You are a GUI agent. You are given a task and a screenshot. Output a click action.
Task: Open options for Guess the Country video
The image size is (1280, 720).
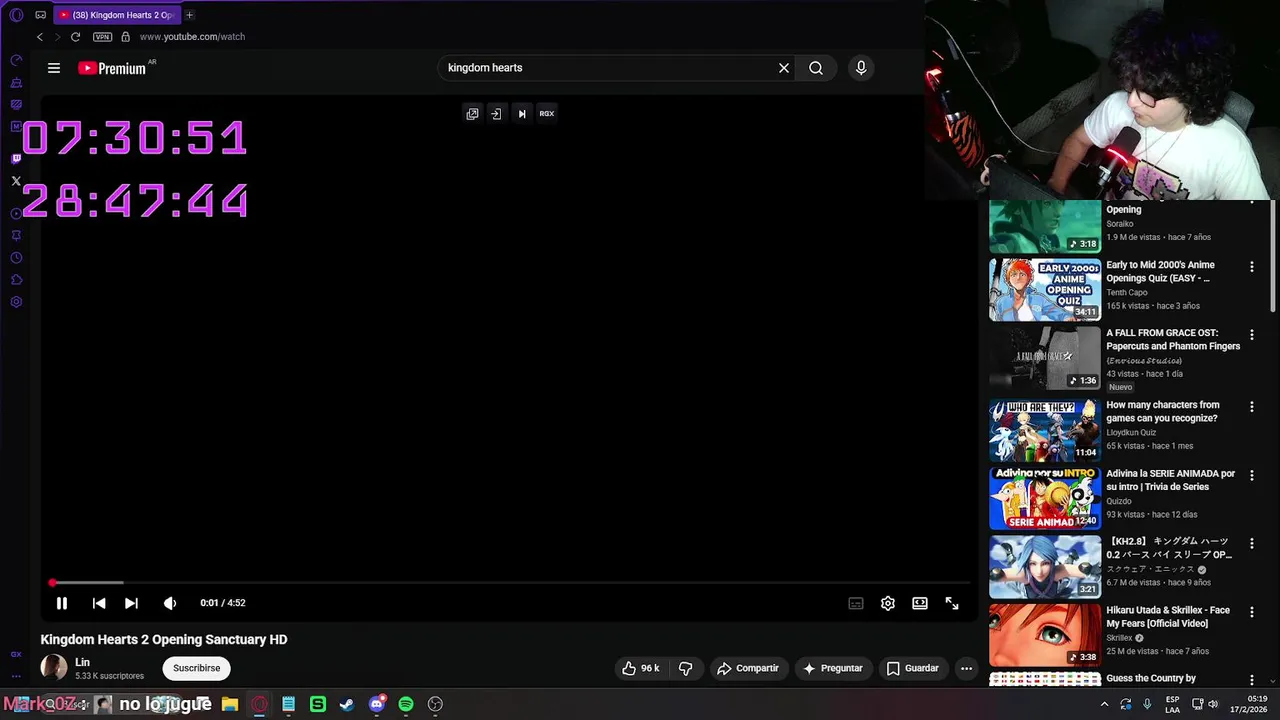pyautogui.click(x=1252, y=680)
